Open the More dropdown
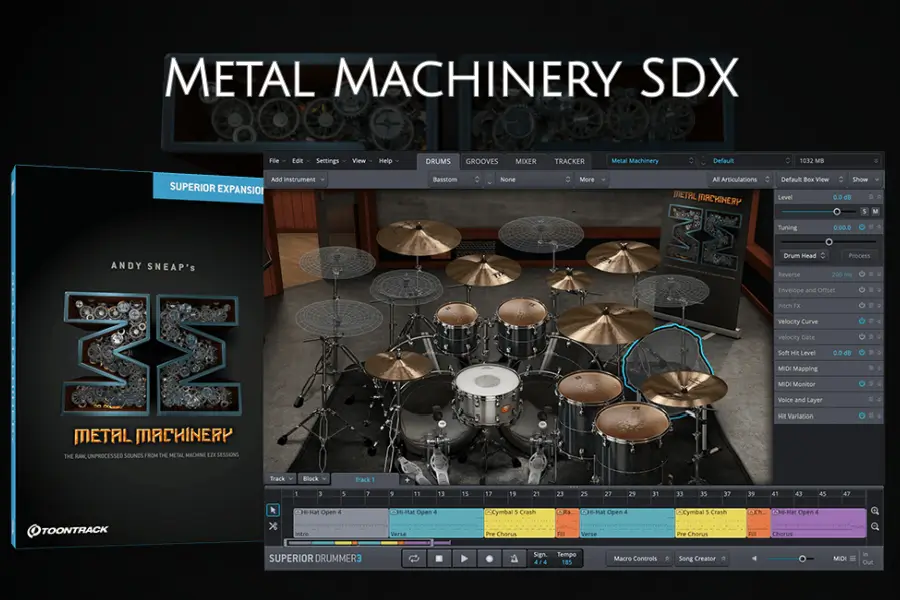The width and height of the screenshot is (900, 600). pos(592,180)
